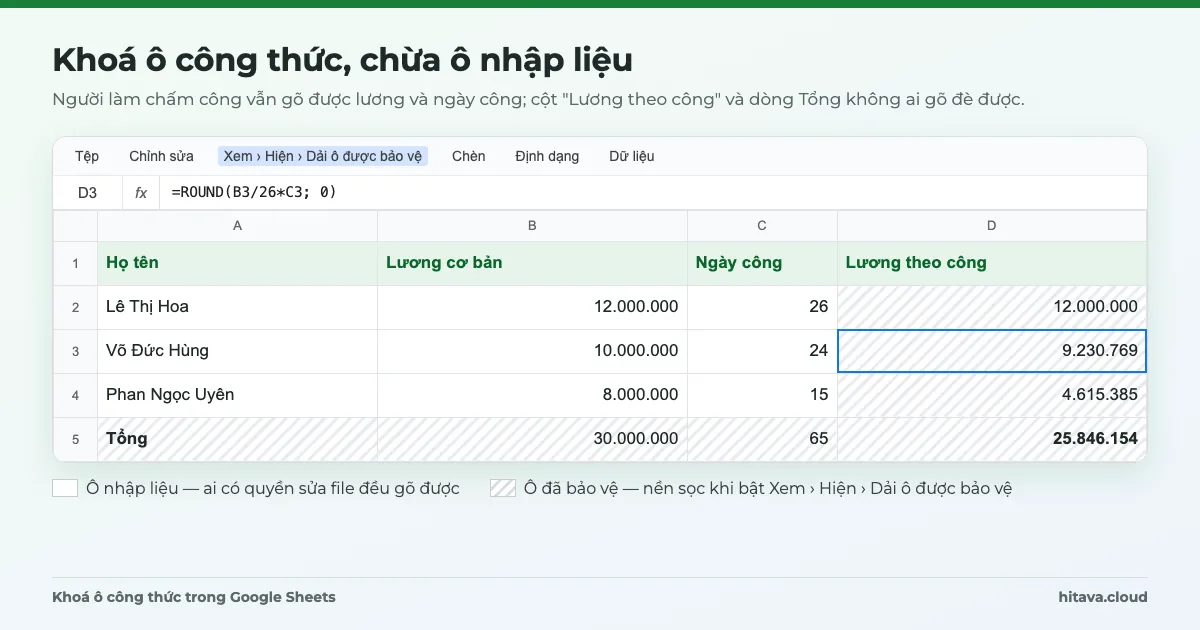Select column D header
The width and height of the screenshot is (1200, 630).
coord(992,226)
